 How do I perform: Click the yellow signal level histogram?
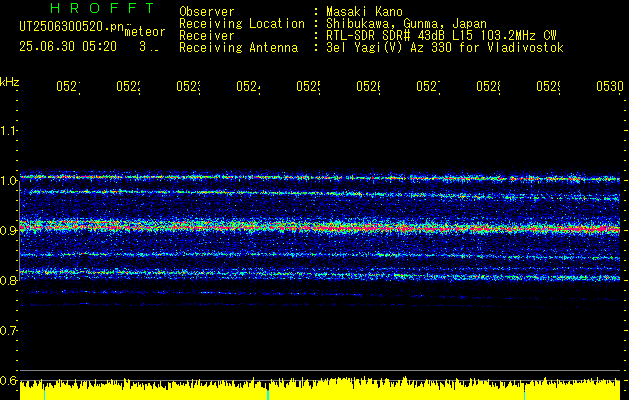coord(320,388)
